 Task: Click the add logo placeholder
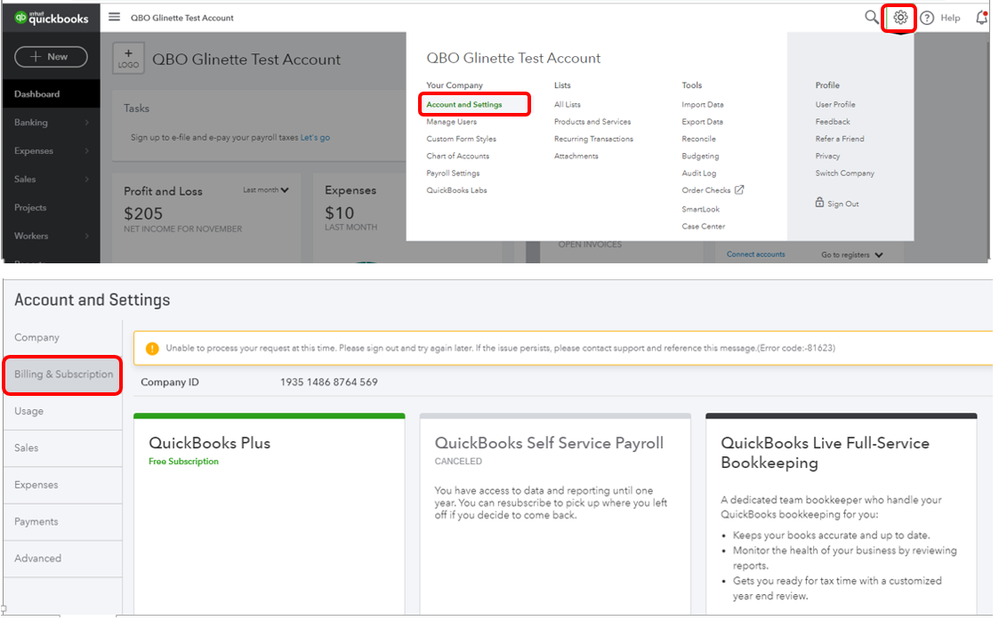[x=127, y=59]
